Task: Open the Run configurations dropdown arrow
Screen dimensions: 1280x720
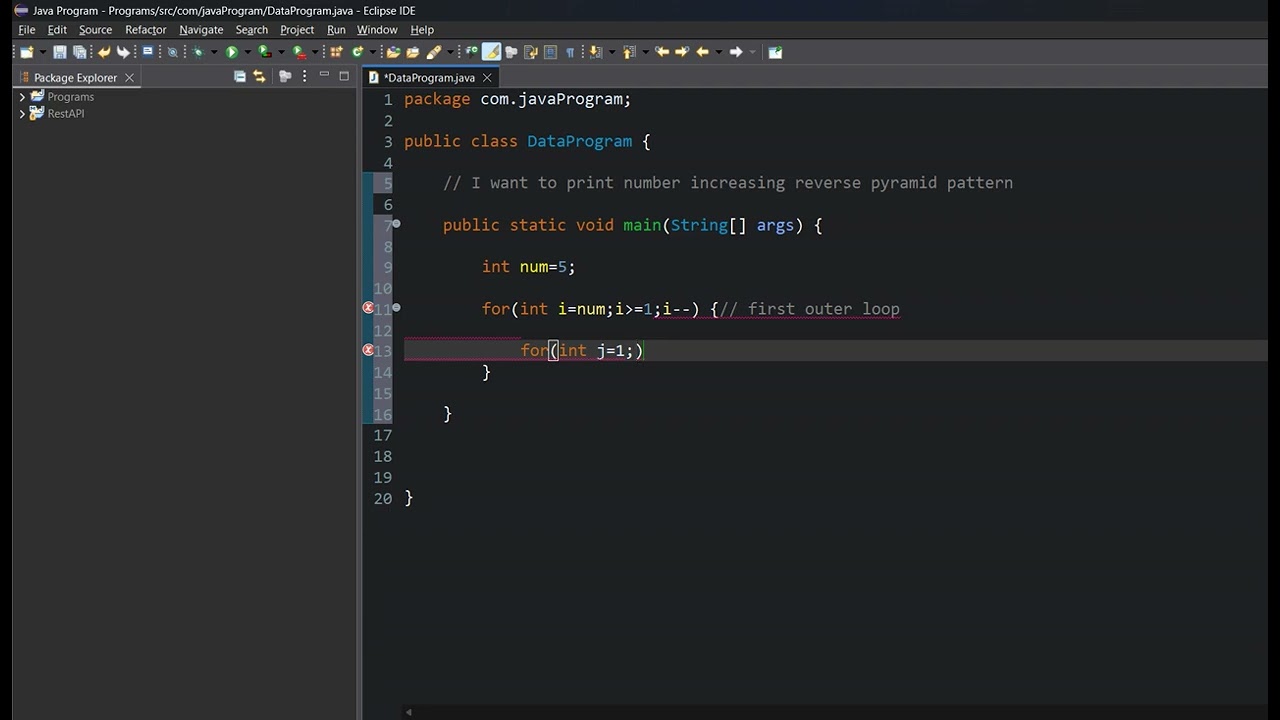Action: [248, 52]
